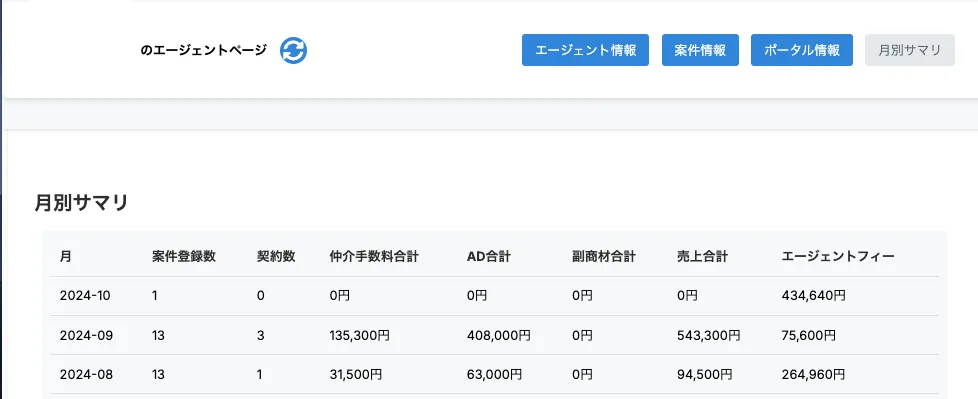
Task: Click the AD合計 column header
Action: pyautogui.click(x=488, y=256)
